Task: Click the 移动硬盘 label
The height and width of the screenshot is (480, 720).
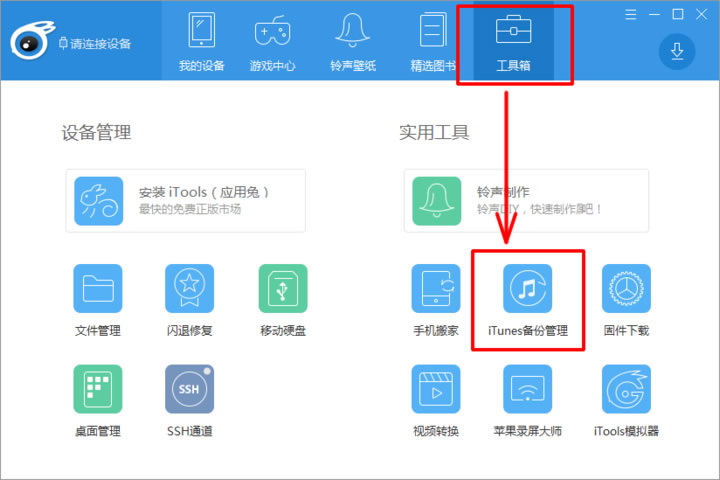Action: click(283, 331)
